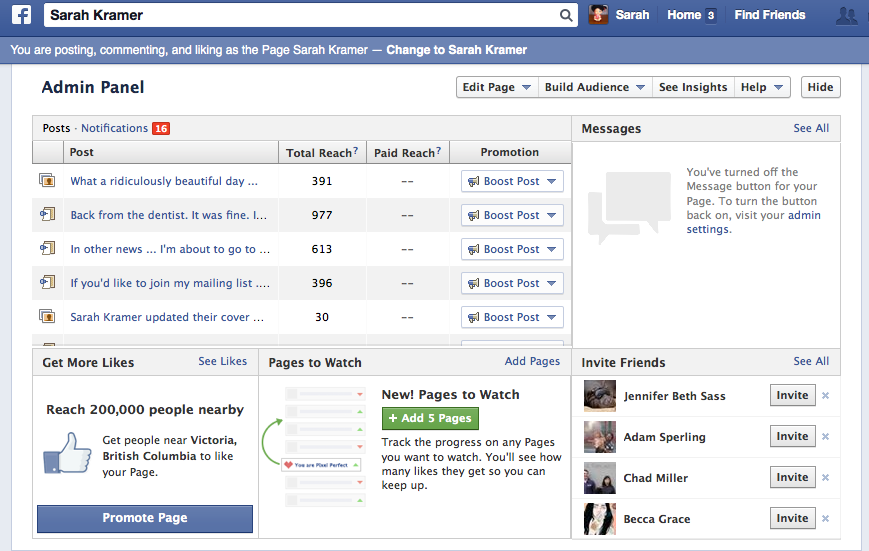Screen dimensions: 869x551
Task: Invite Chad Miller
Action: tap(792, 477)
